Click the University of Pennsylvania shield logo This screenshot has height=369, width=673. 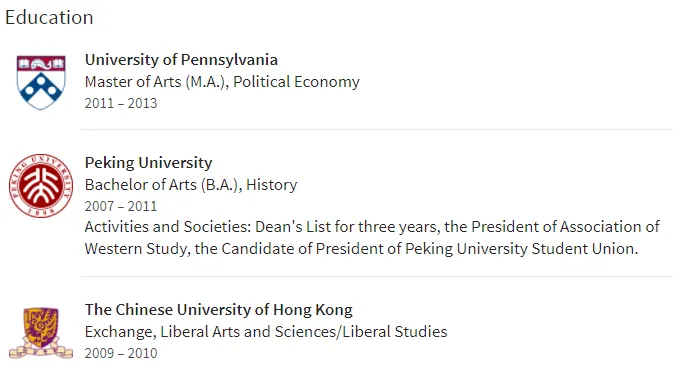click(x=41, y=82)
